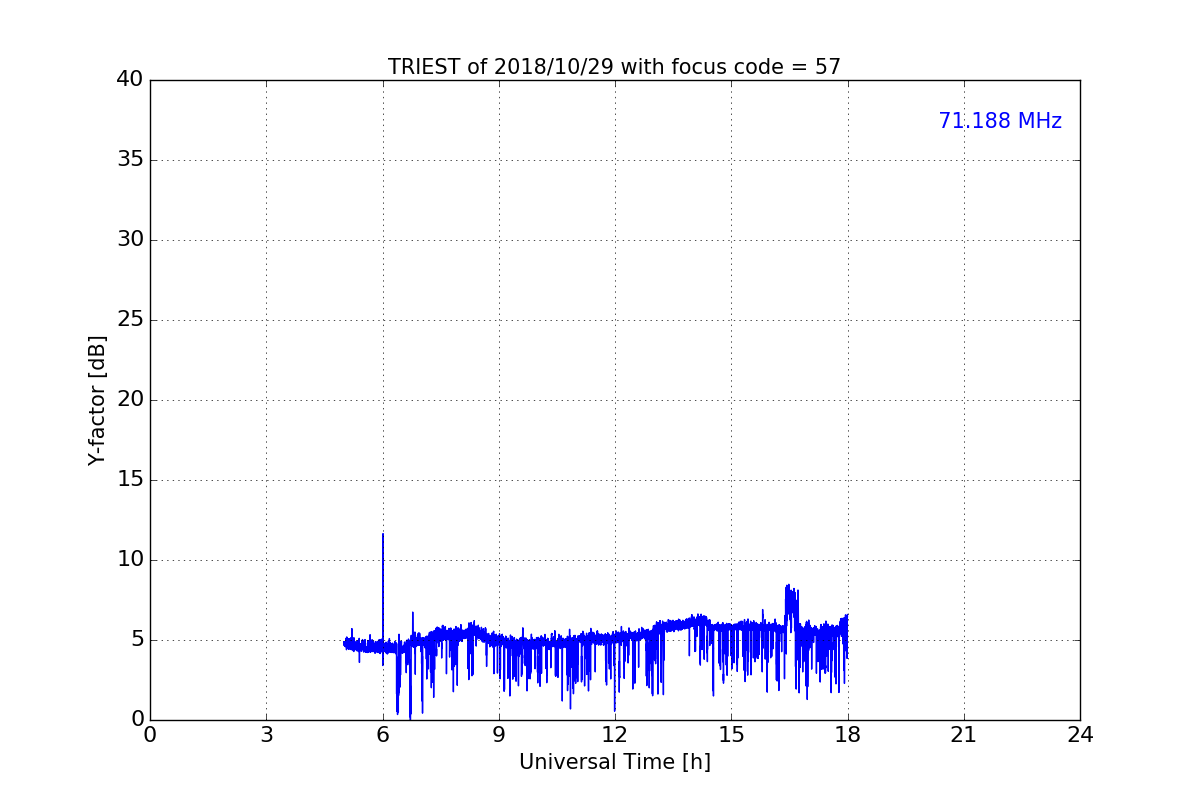Click the Y-factor [dB] axis label
1200x800 pixels.
coord(97,400)
